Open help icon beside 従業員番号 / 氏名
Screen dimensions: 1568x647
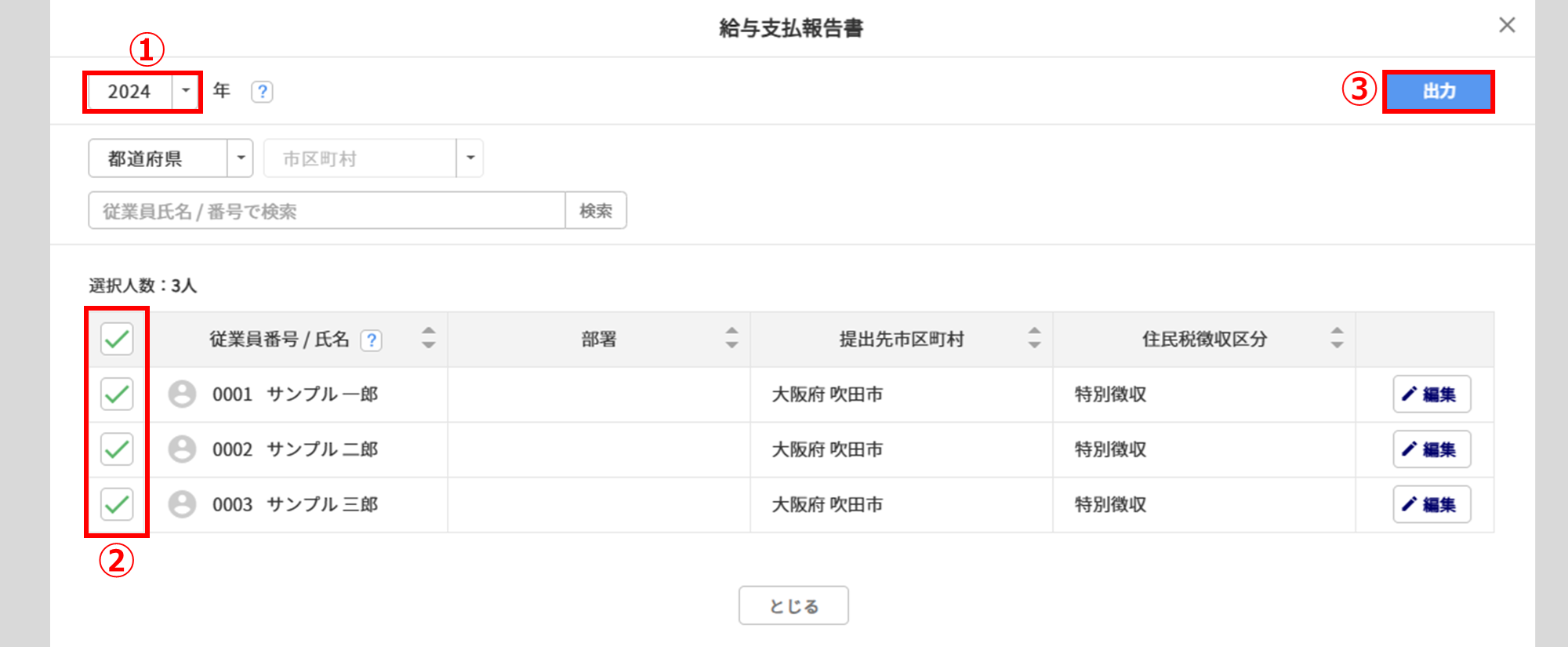[x=371, y=340]
